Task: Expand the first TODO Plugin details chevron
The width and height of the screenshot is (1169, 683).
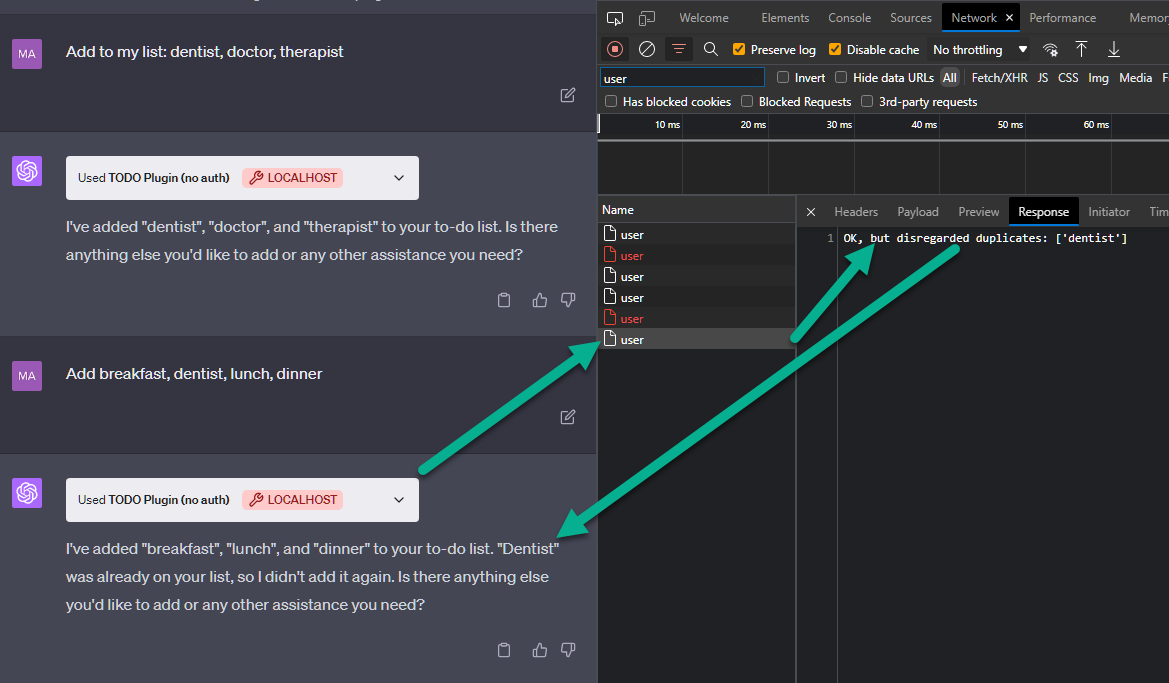Action: pyautogui.click(x=399, y=178)
